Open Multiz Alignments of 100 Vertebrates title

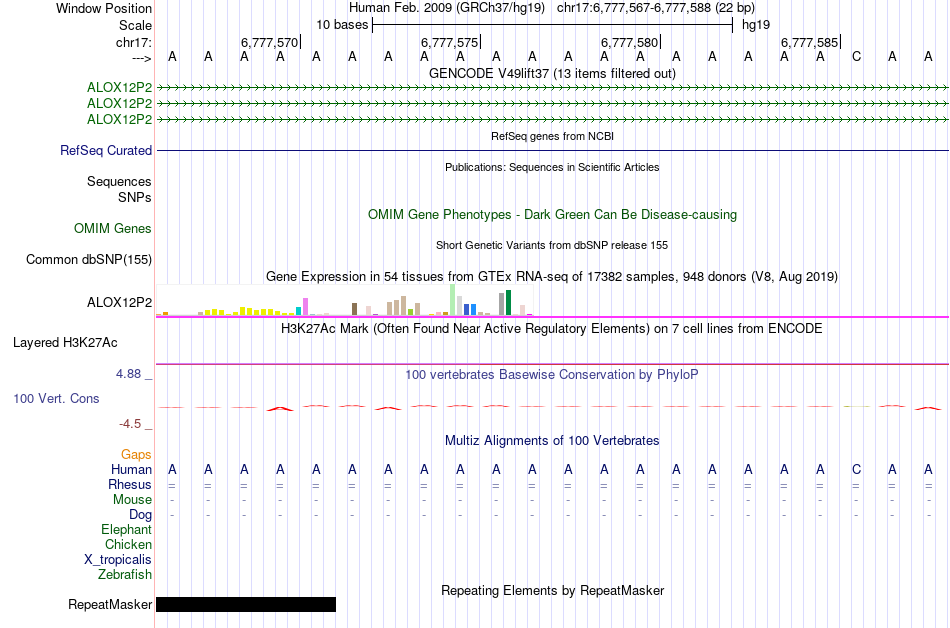tap(552, 441)
